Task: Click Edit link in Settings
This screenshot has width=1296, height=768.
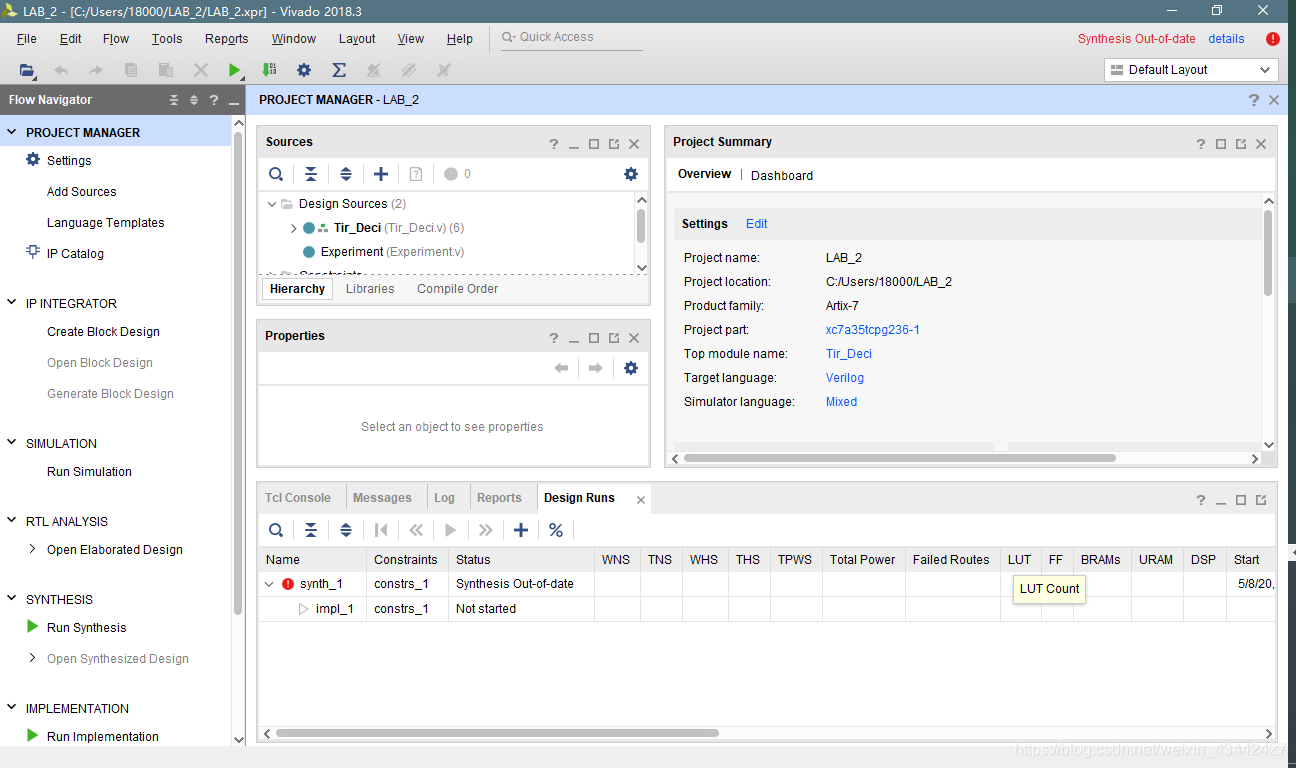Action: (757, 224)
